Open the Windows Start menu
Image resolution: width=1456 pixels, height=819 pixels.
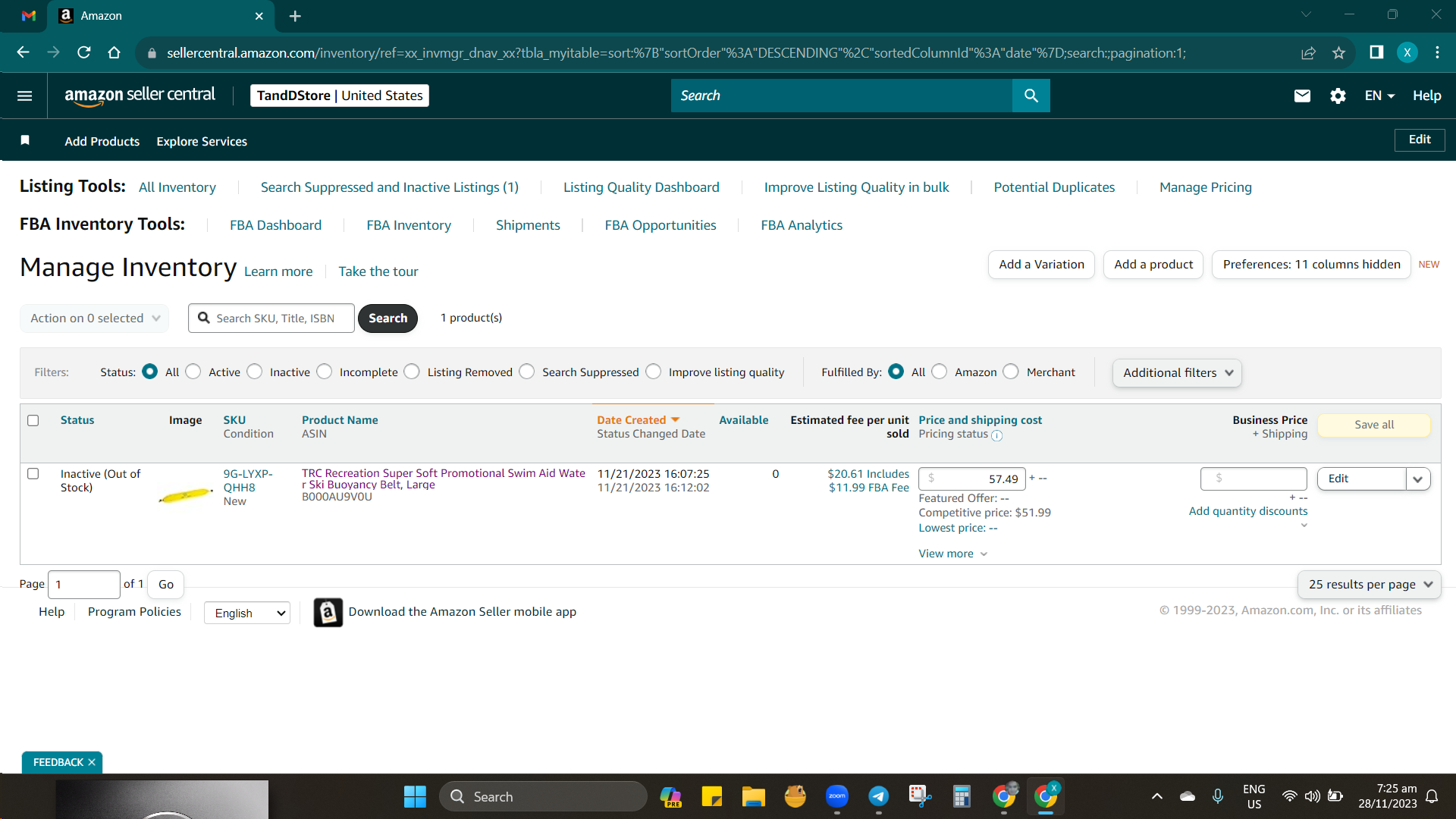pos(415,796)
